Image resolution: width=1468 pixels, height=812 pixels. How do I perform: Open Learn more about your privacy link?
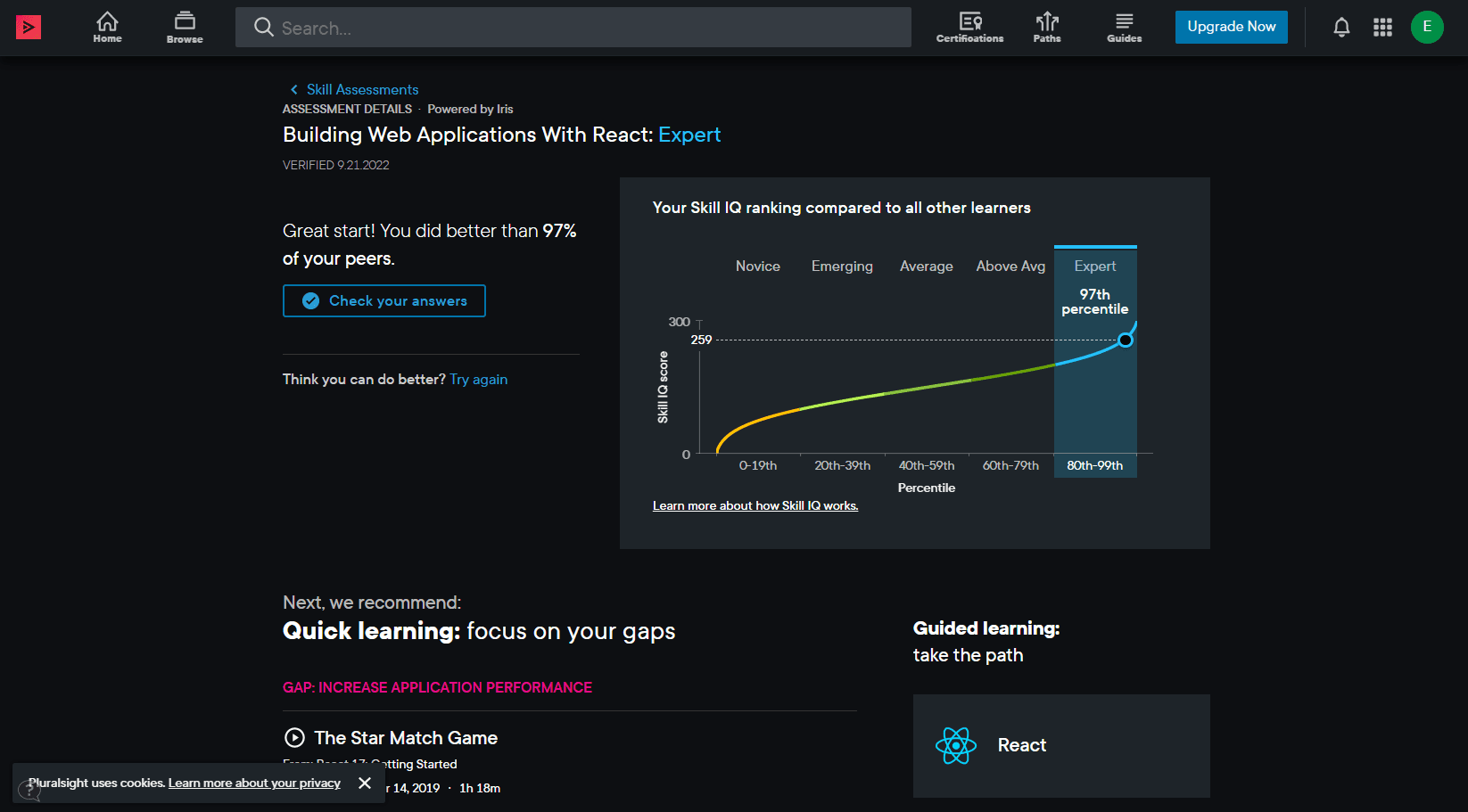click(254, 783)
